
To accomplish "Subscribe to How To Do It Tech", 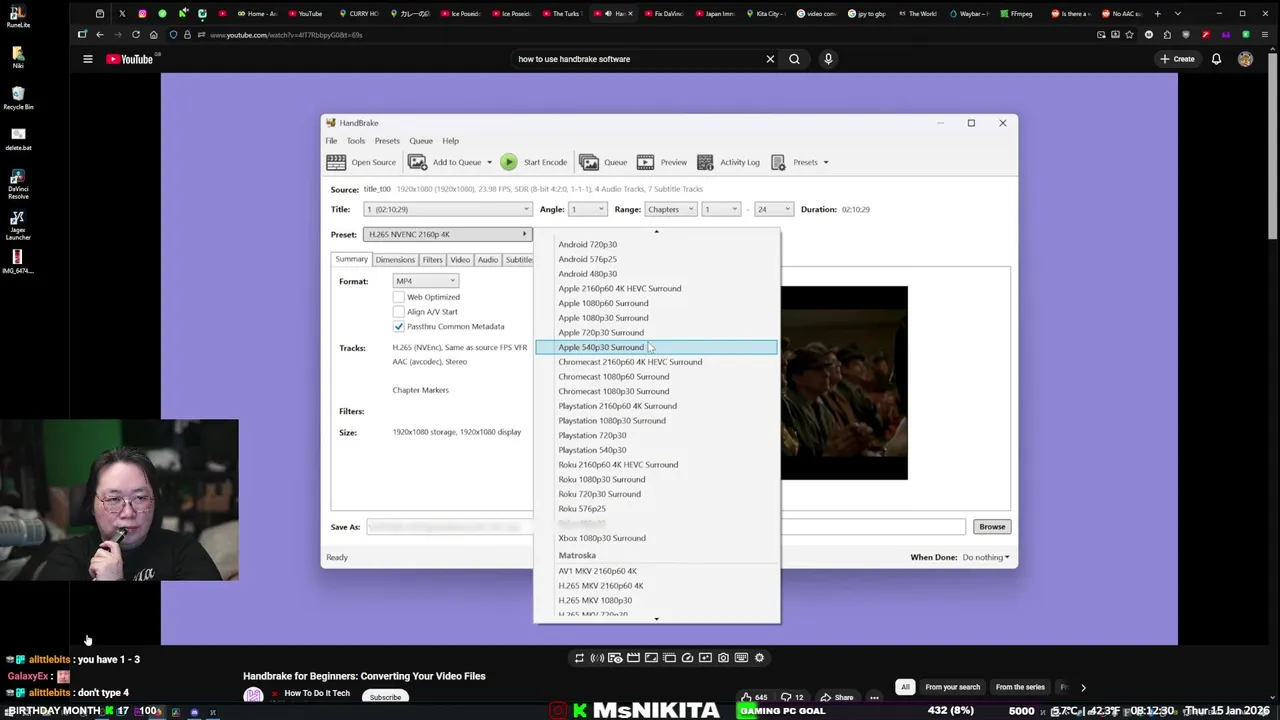I will 385,697.
